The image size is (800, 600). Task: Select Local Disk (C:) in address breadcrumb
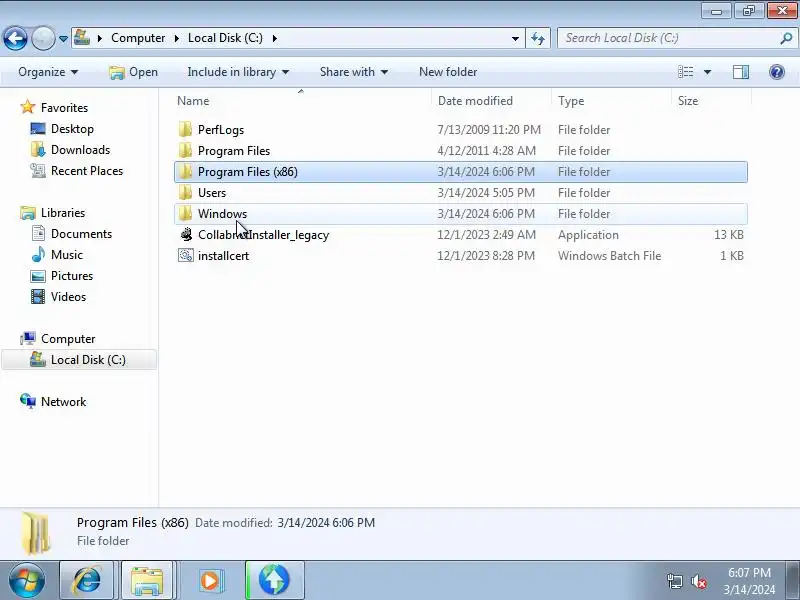pos(225,38)
